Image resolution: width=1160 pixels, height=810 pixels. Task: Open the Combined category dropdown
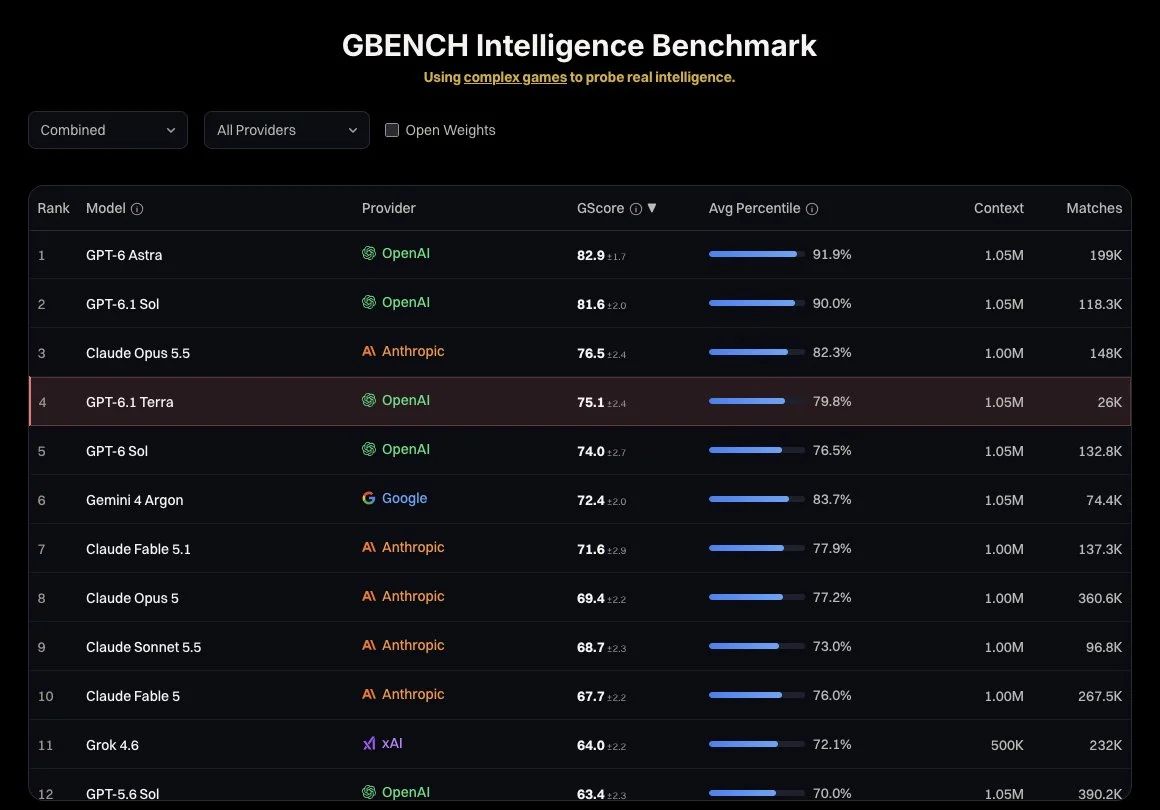(x=108, y=130)
